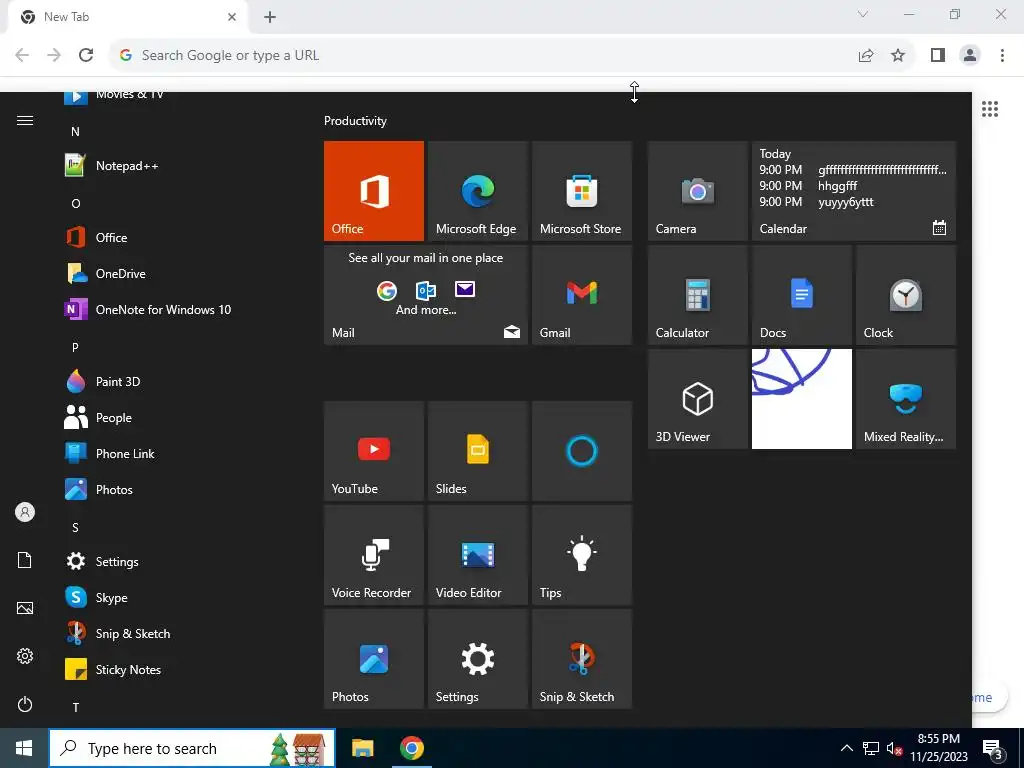
Task: Show hidden system tray icons
Action: pos(846,748)
